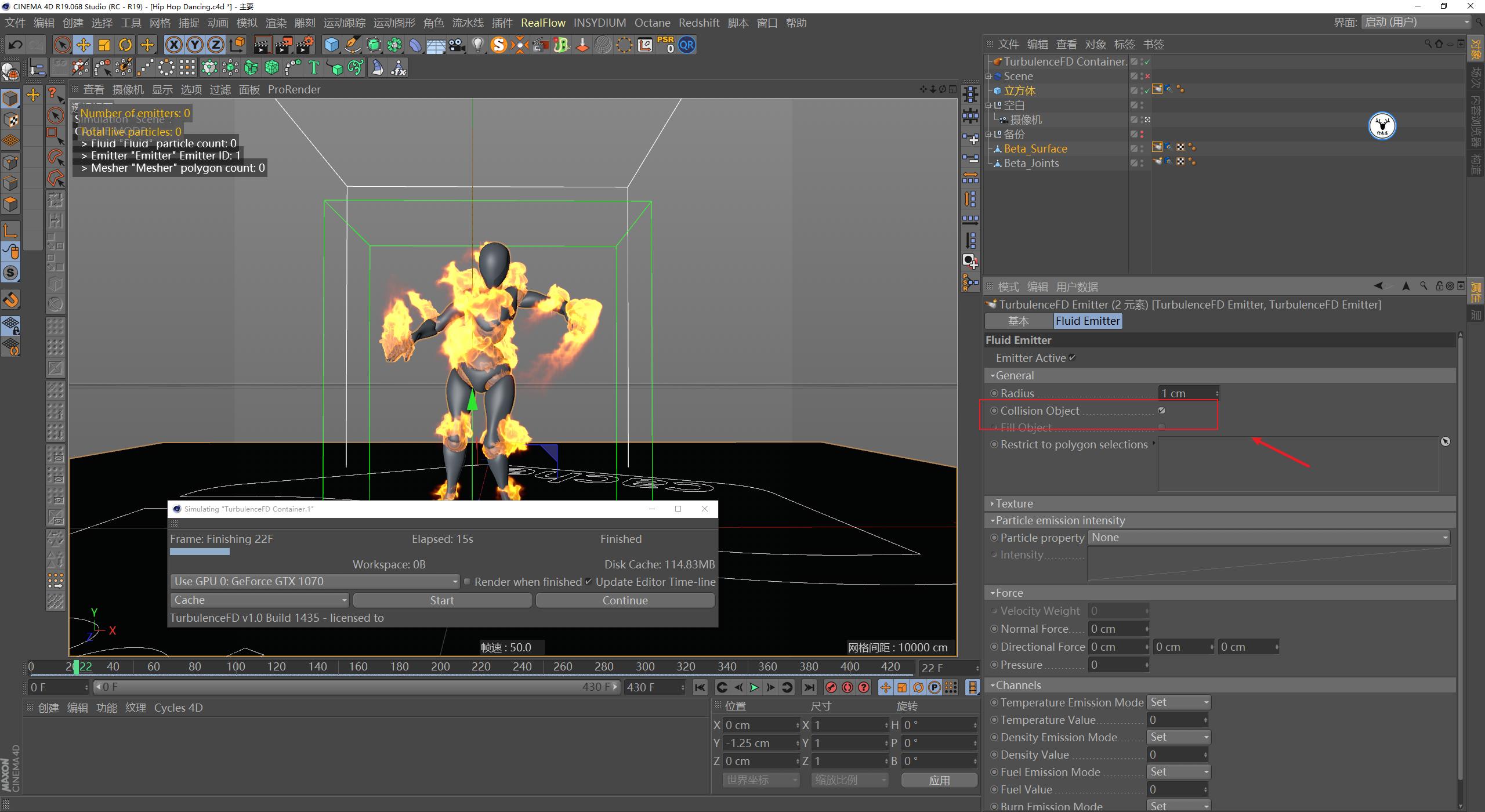Open the Particle property dropdown showing None
The image size is (1485, 812).
click(x=1267, y=537)
